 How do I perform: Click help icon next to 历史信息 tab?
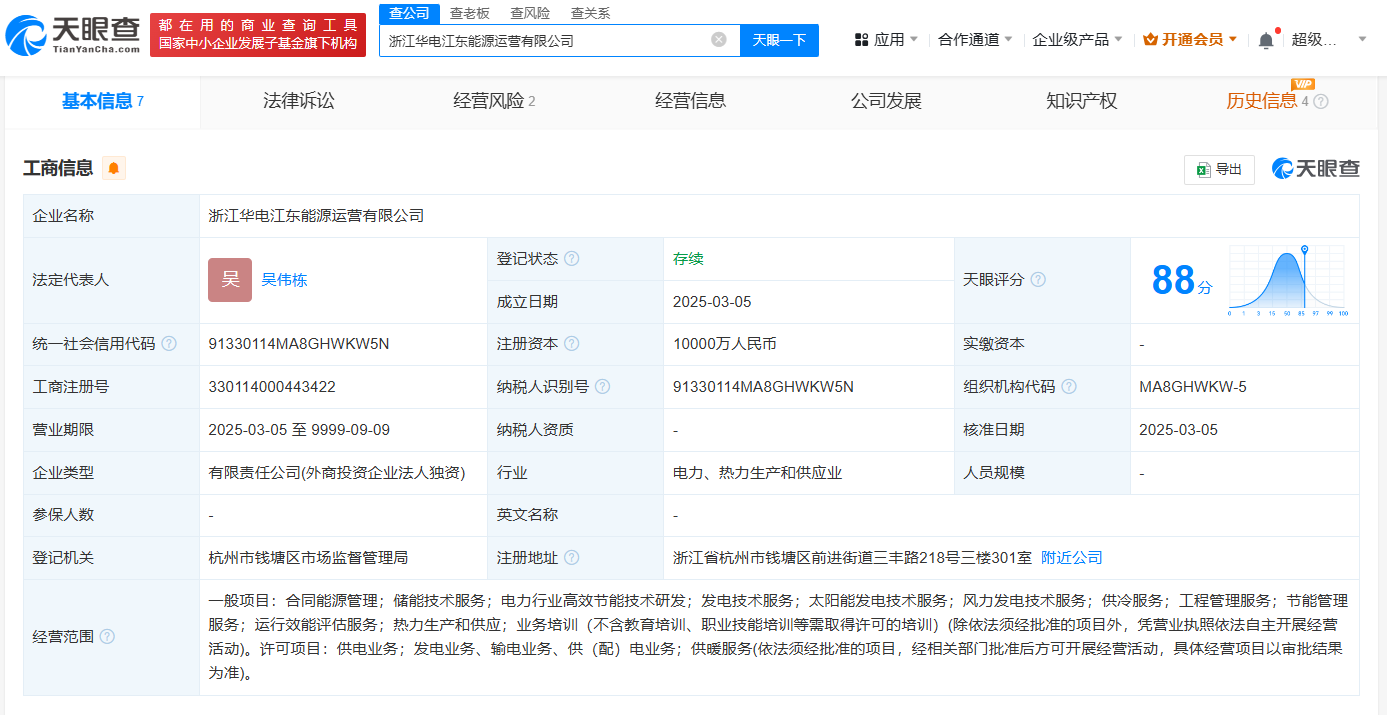coord(1321,102)
